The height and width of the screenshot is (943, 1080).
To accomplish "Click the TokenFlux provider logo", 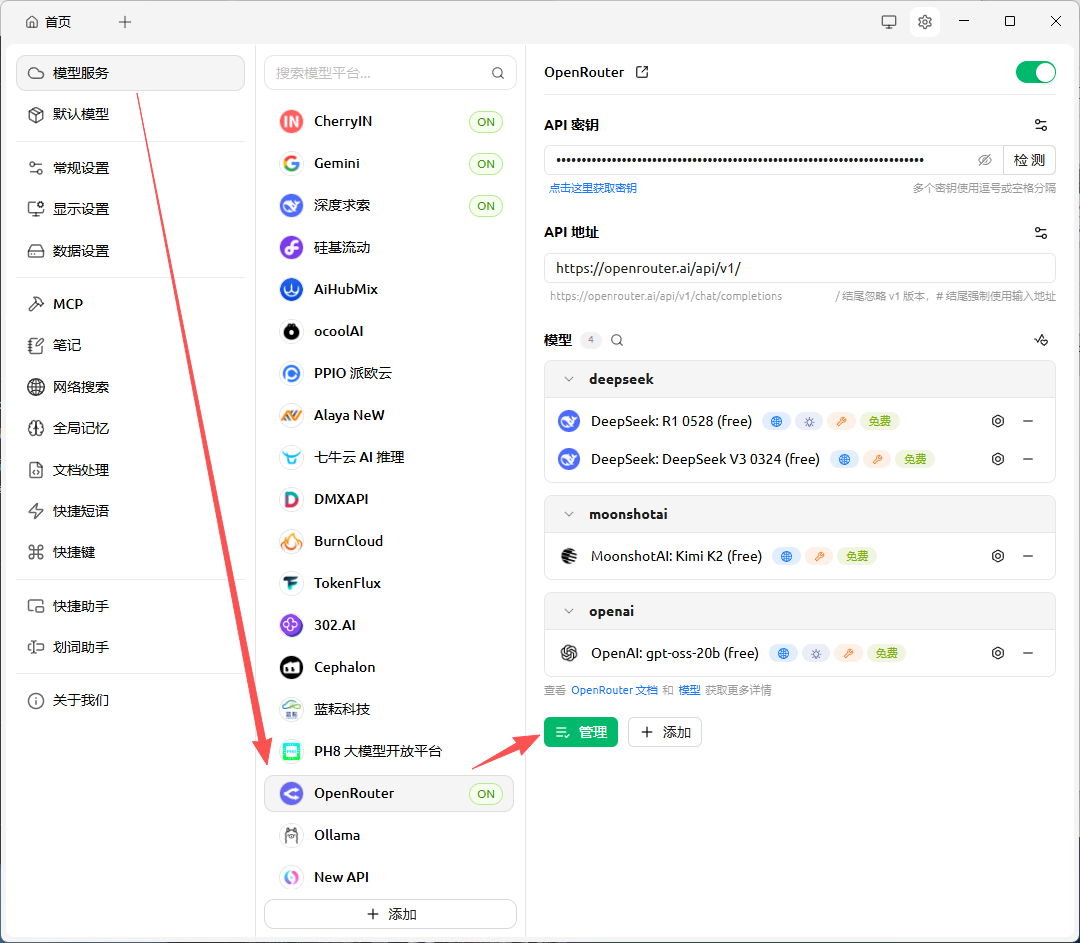I will click(291, 583).
